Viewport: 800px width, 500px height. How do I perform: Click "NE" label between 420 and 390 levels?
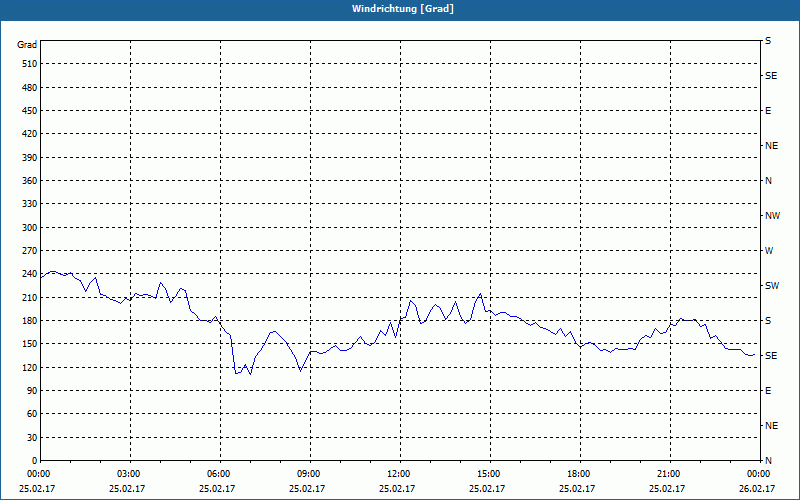pos(772,146)
